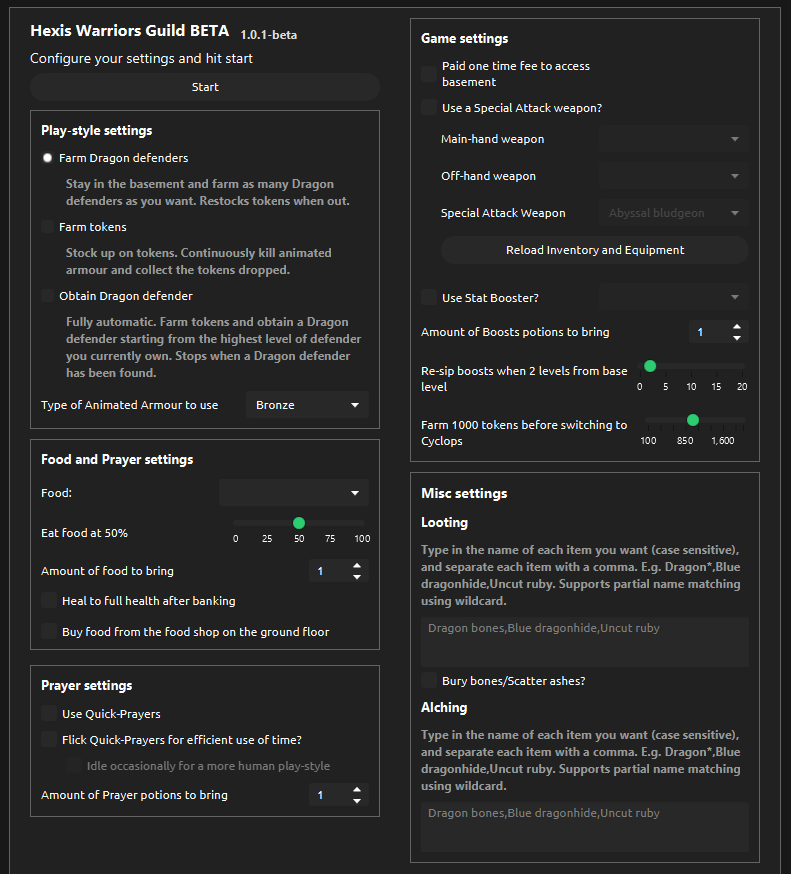This screenshot has height=874, width=791.
Task: Click the Looting items text field
Action: (x=585, y=642)
